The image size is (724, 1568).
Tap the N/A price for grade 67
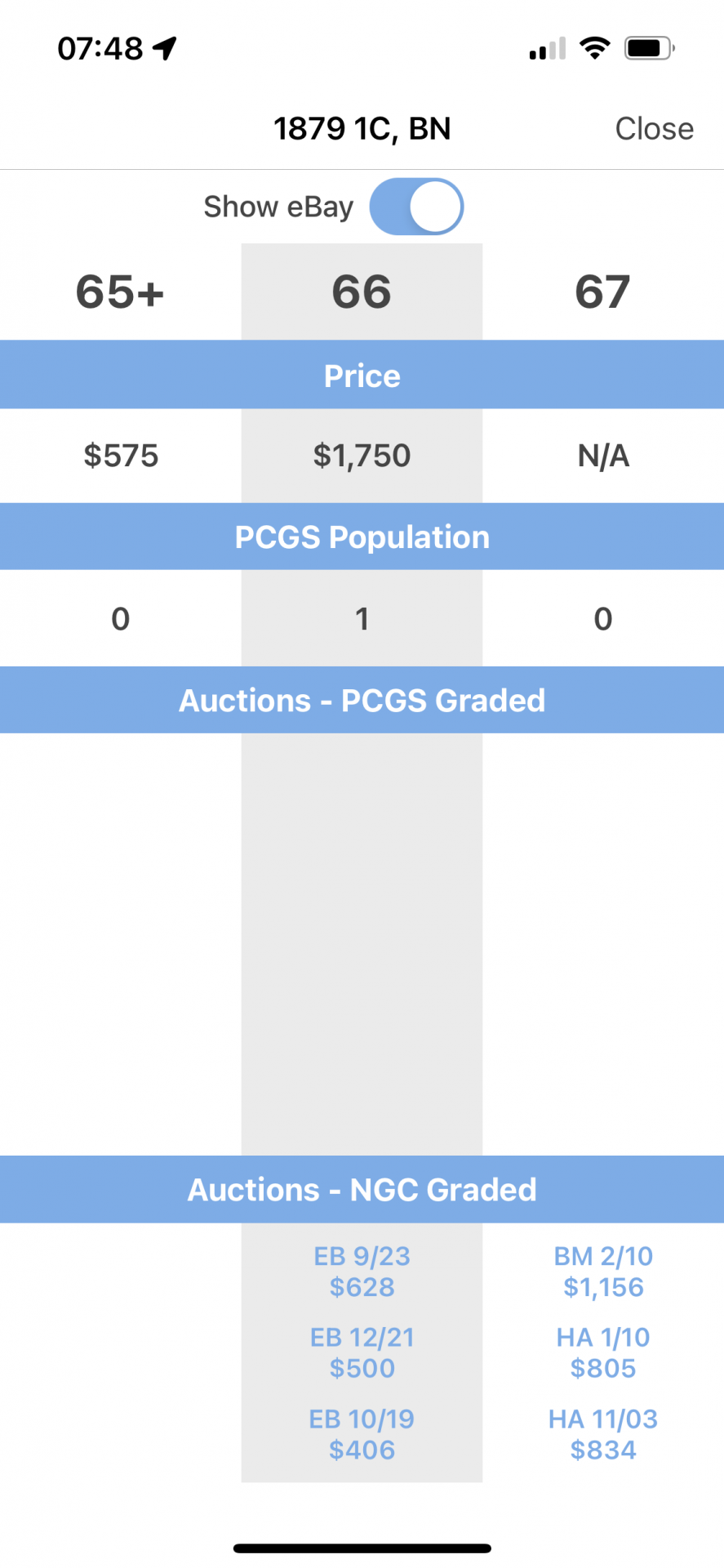point(603,456)
